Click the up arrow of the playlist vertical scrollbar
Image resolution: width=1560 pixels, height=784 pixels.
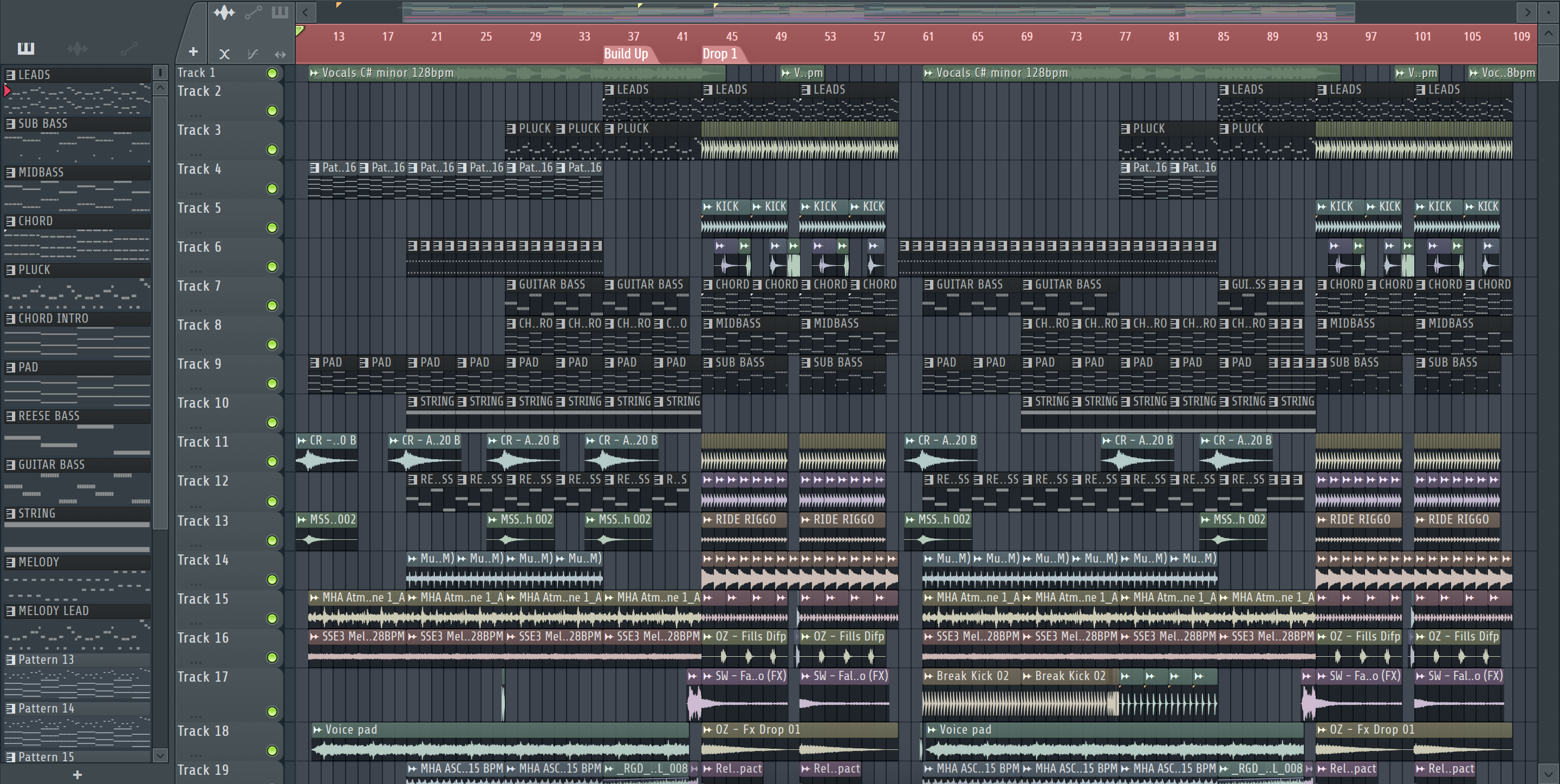tap(1549, 33)
